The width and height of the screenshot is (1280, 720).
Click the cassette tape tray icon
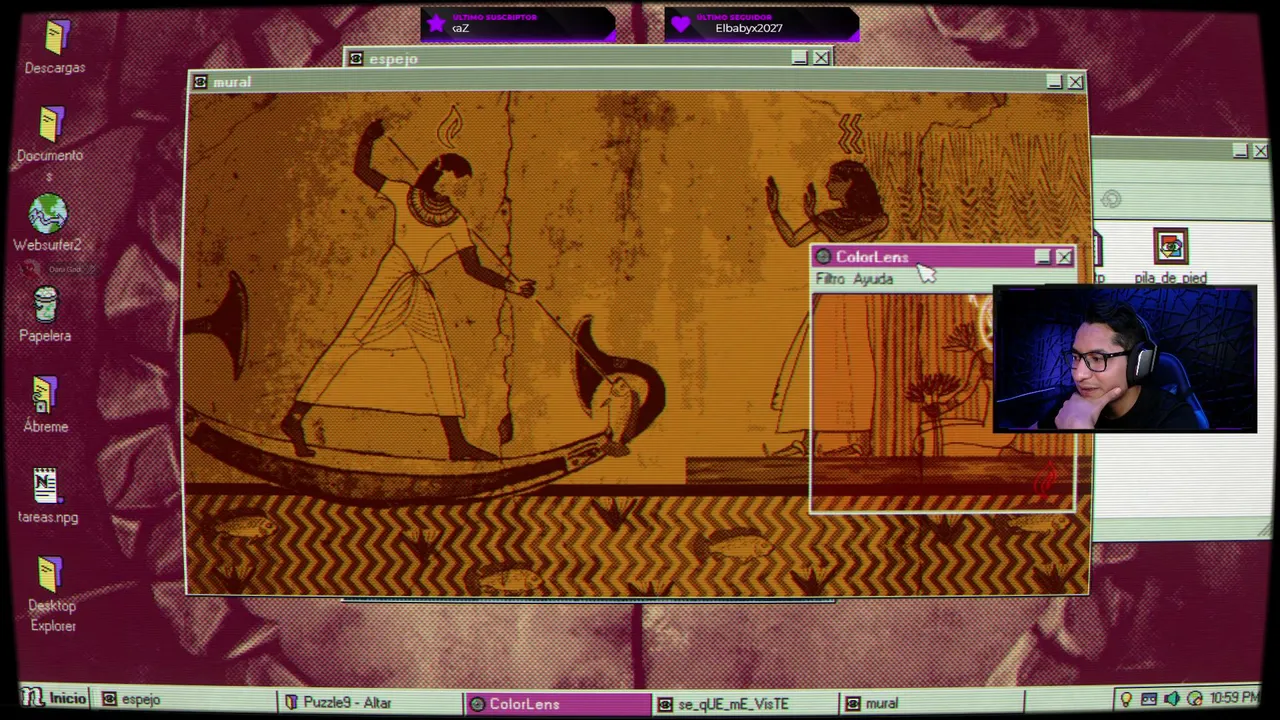pos(1148,698)
